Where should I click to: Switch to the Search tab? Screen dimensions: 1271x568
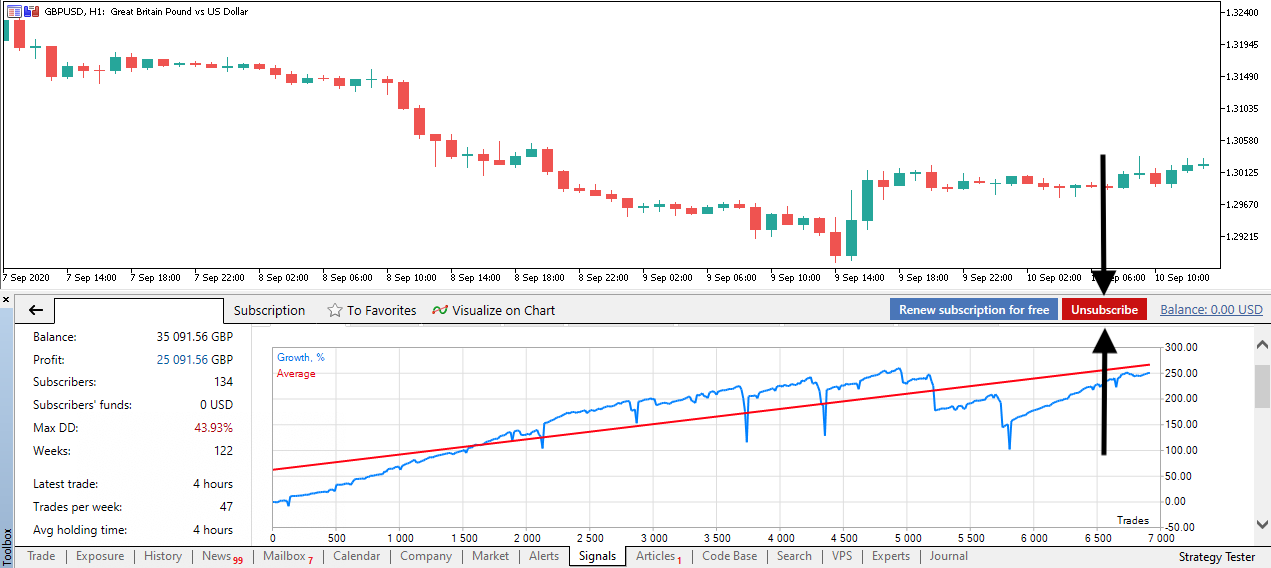[x=794, y=556]
